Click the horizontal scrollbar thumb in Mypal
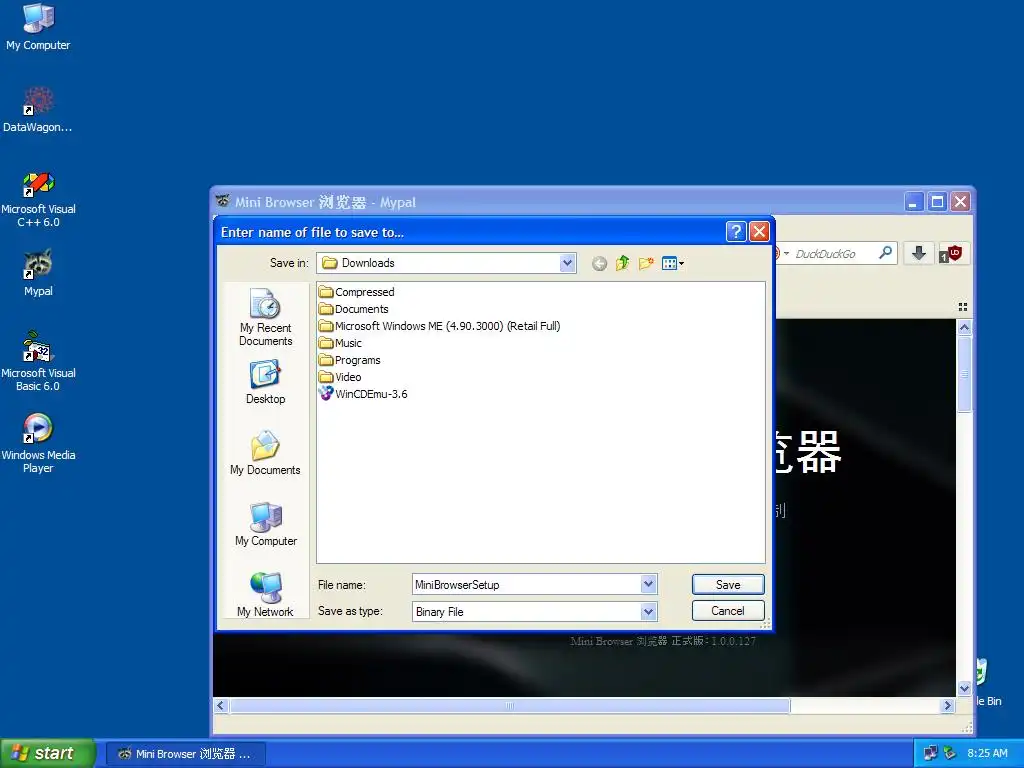Image resolution: width=1024 pixels, height=768 pixels. [x=509, y=705]
